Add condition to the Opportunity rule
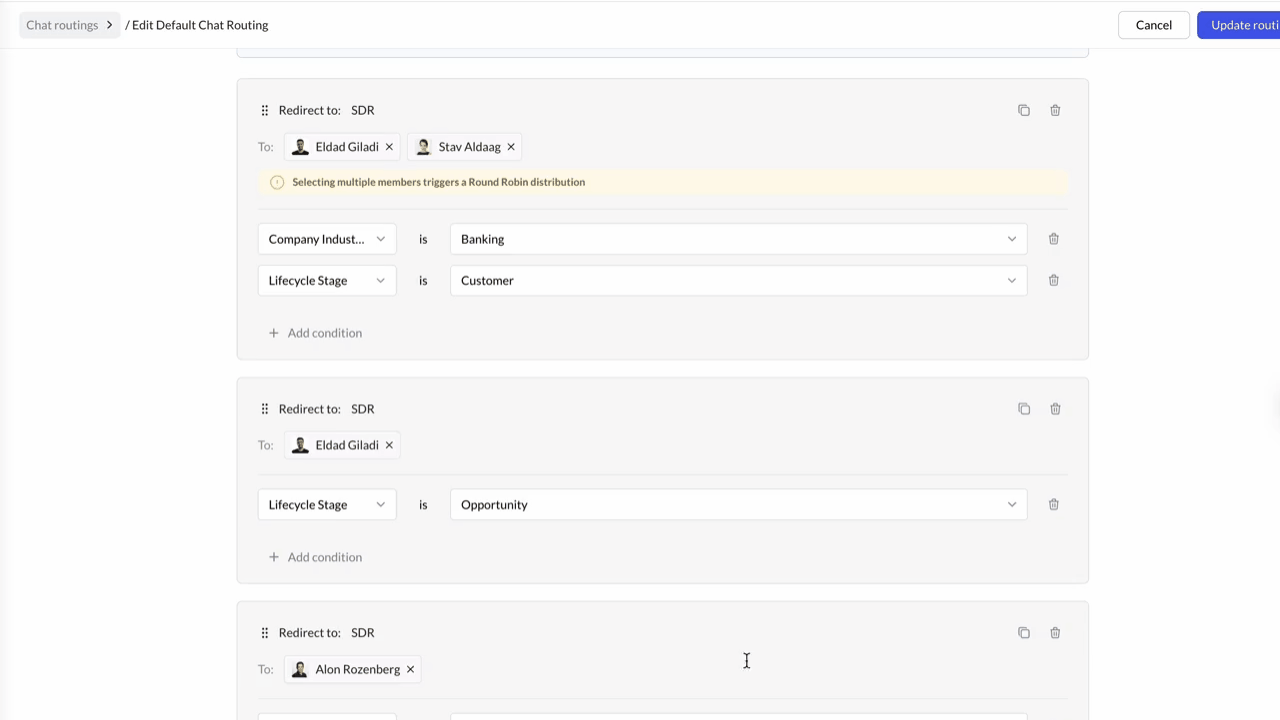Viewport: 1280px width, 720px height. click(315, 557)
